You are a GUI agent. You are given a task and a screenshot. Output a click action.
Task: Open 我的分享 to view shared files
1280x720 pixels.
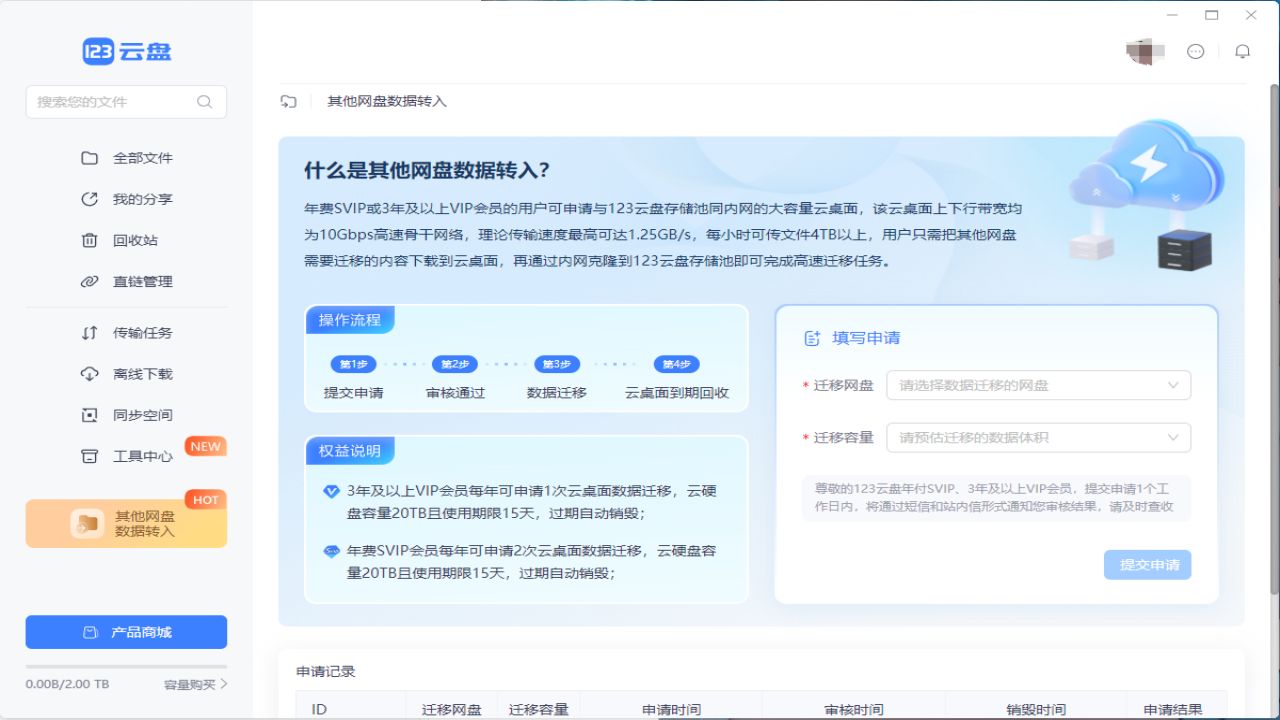(x=141, y=198)
